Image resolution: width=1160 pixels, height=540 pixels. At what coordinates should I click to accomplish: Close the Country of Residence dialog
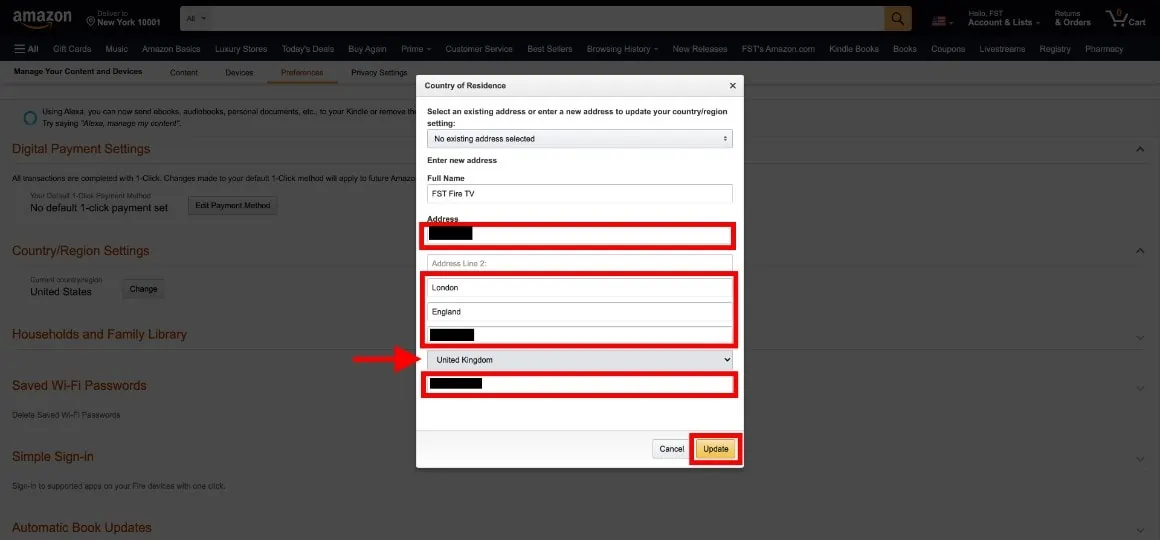tap(732, 86)
